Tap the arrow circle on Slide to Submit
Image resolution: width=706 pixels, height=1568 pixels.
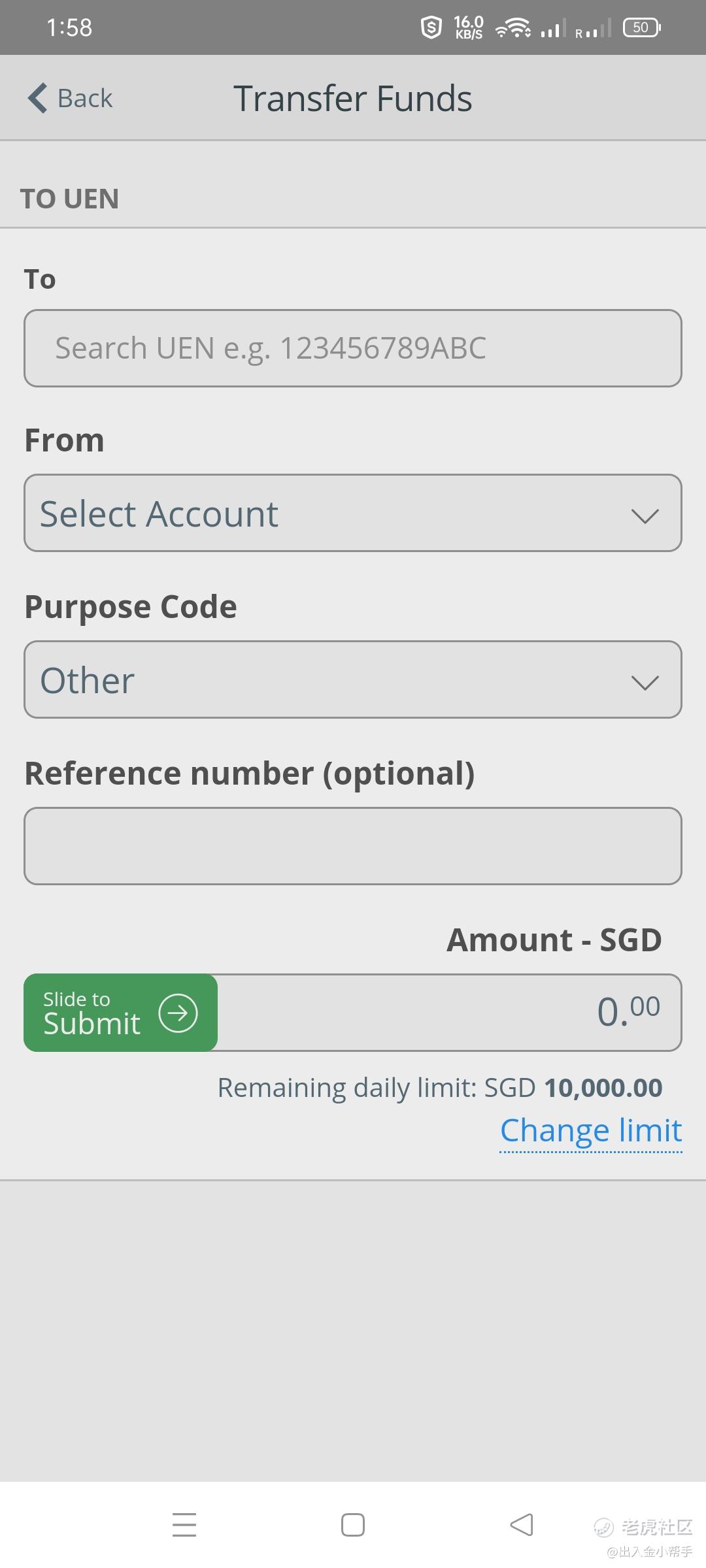point(178,1013)
